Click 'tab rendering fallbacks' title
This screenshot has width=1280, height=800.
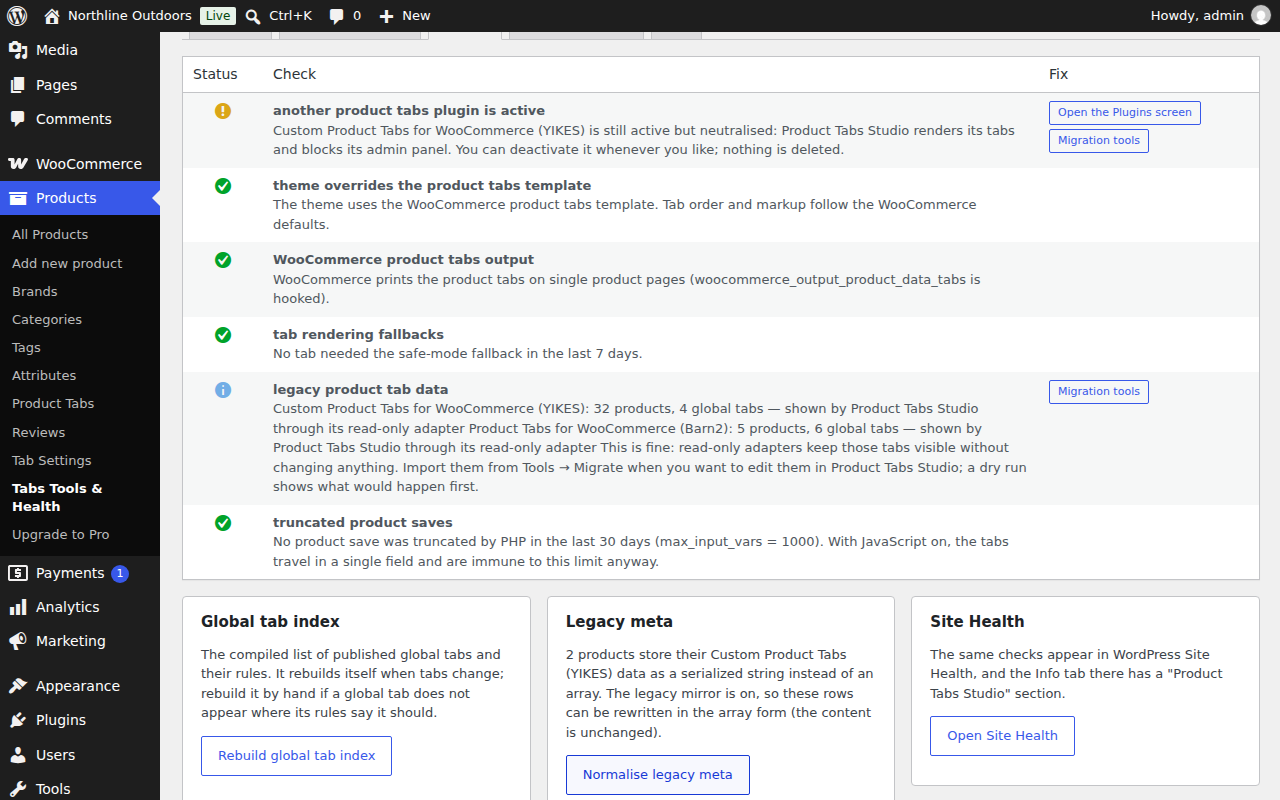[360, 335]
